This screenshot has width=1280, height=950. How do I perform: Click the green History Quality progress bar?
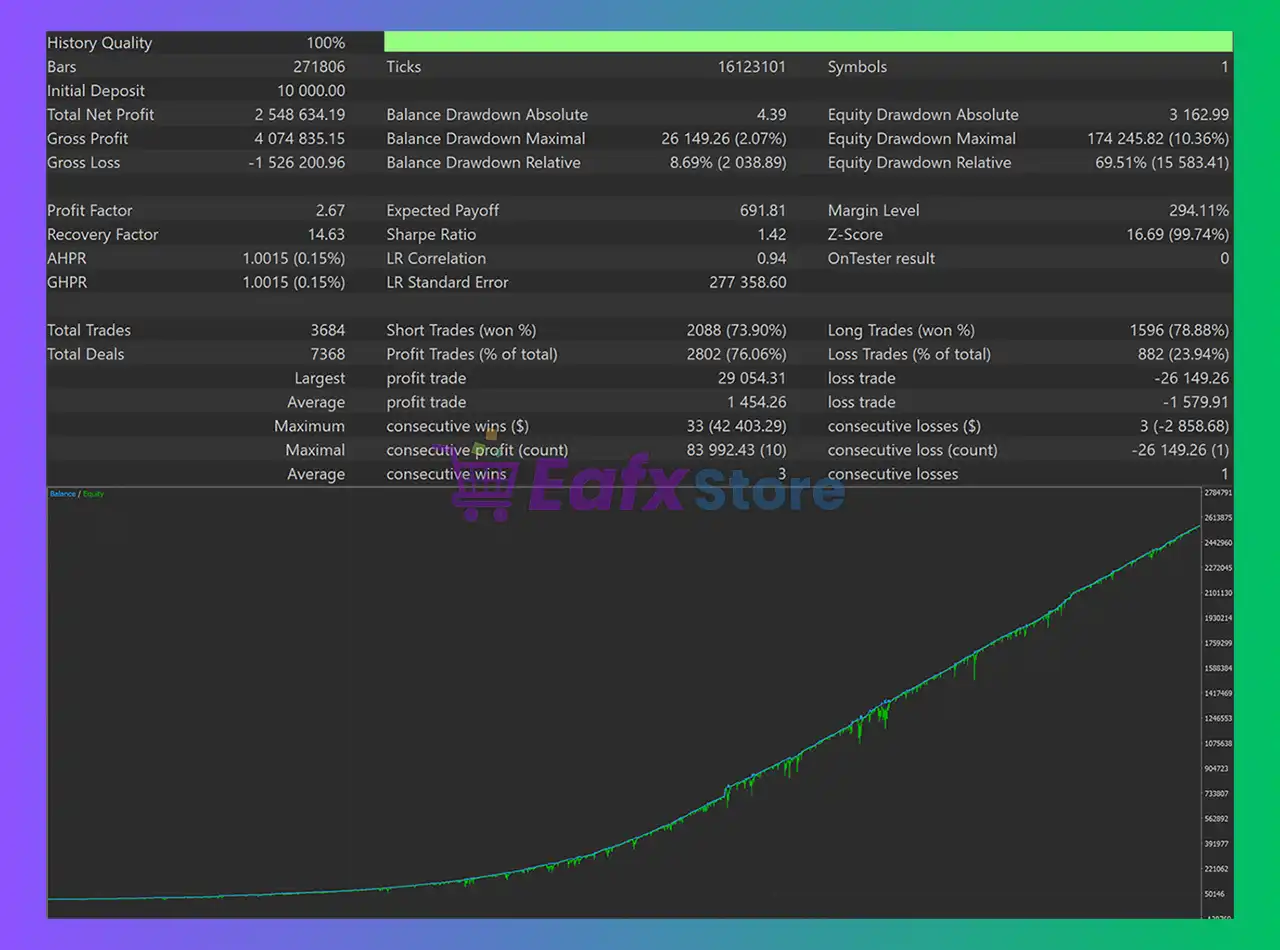click(808, 42)
